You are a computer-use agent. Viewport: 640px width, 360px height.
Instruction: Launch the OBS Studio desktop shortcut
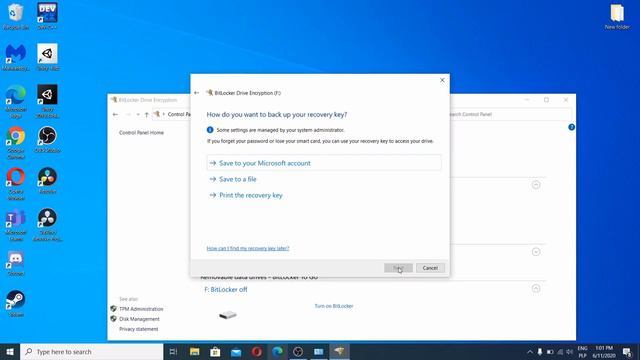47,140
